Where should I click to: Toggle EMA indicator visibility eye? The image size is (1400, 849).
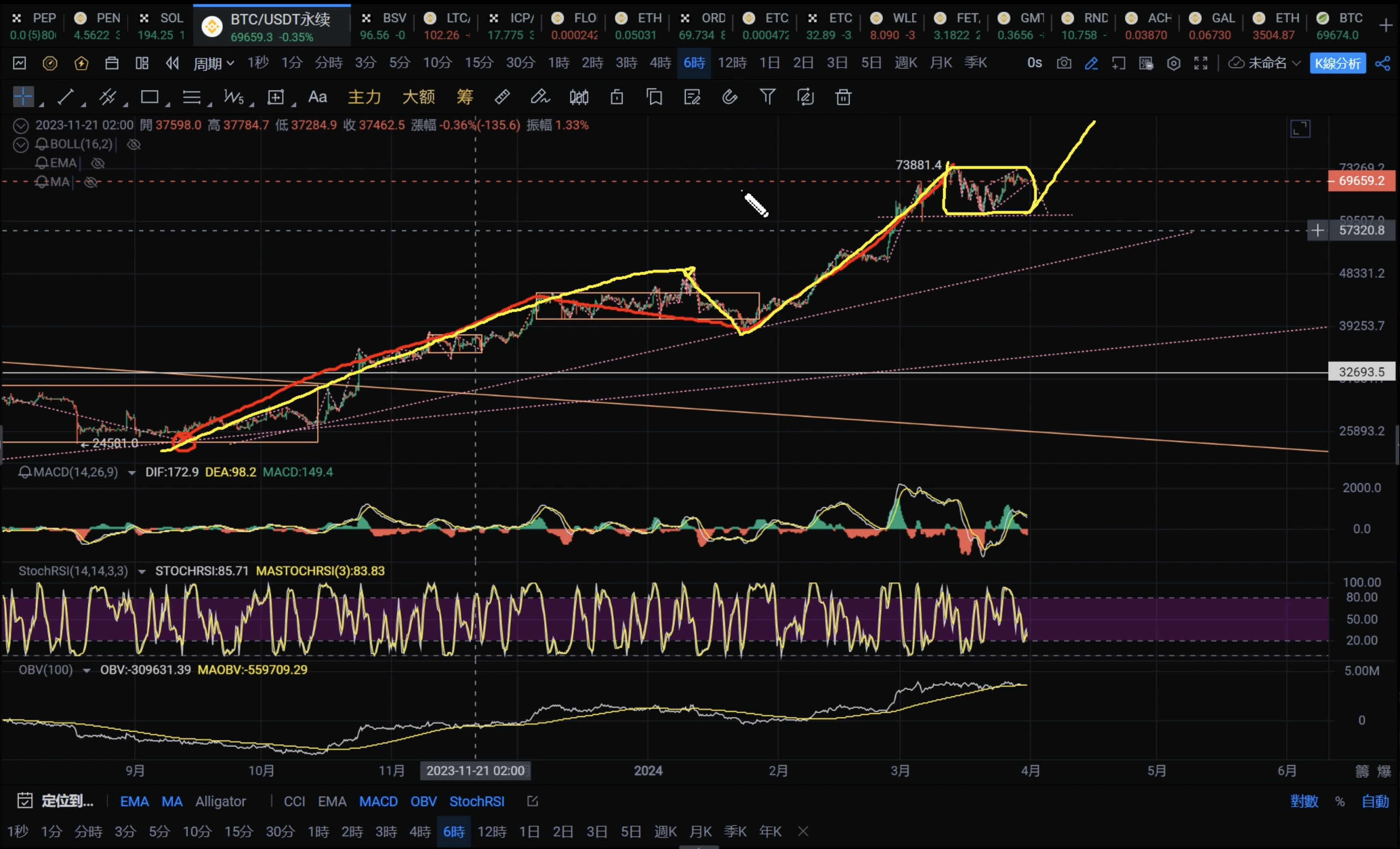click(x=98, y=164)
